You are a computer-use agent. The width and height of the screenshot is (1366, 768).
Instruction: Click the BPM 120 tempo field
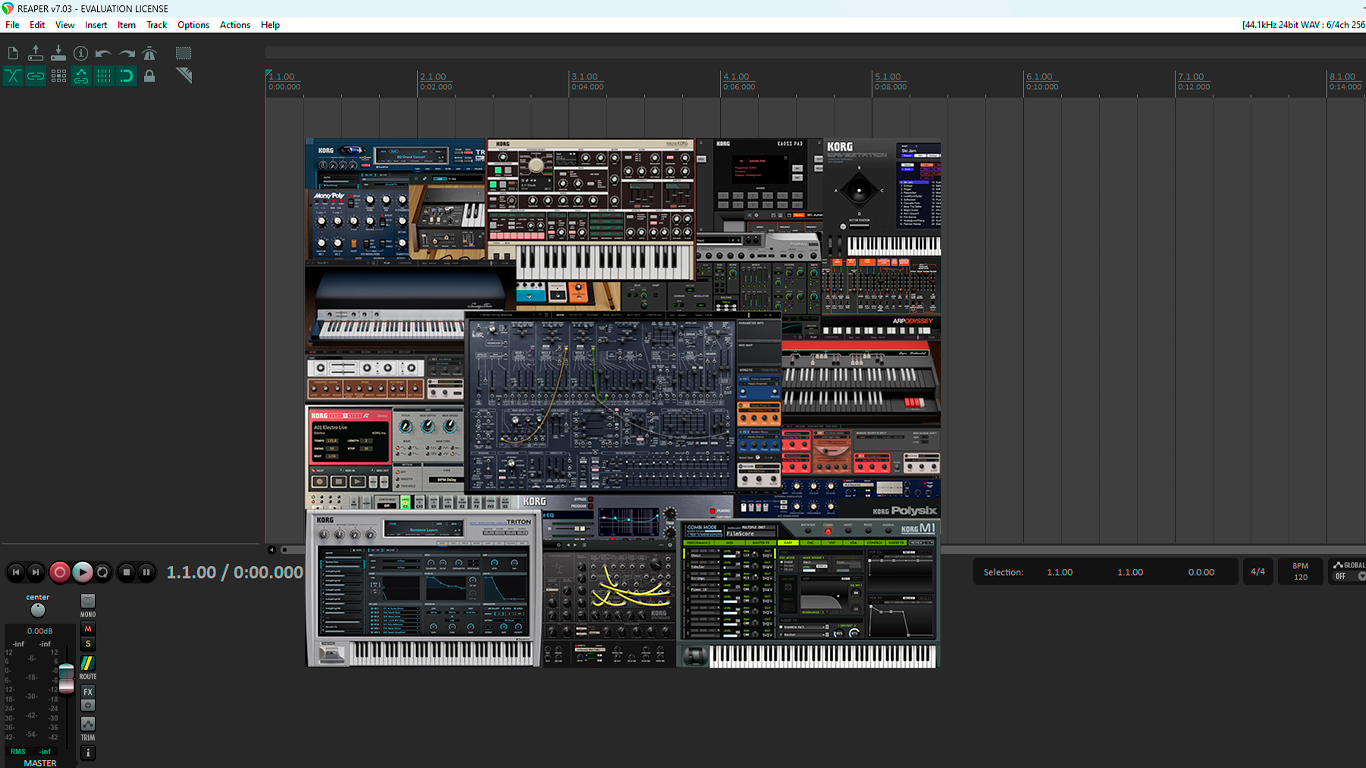coord(1300,572)
